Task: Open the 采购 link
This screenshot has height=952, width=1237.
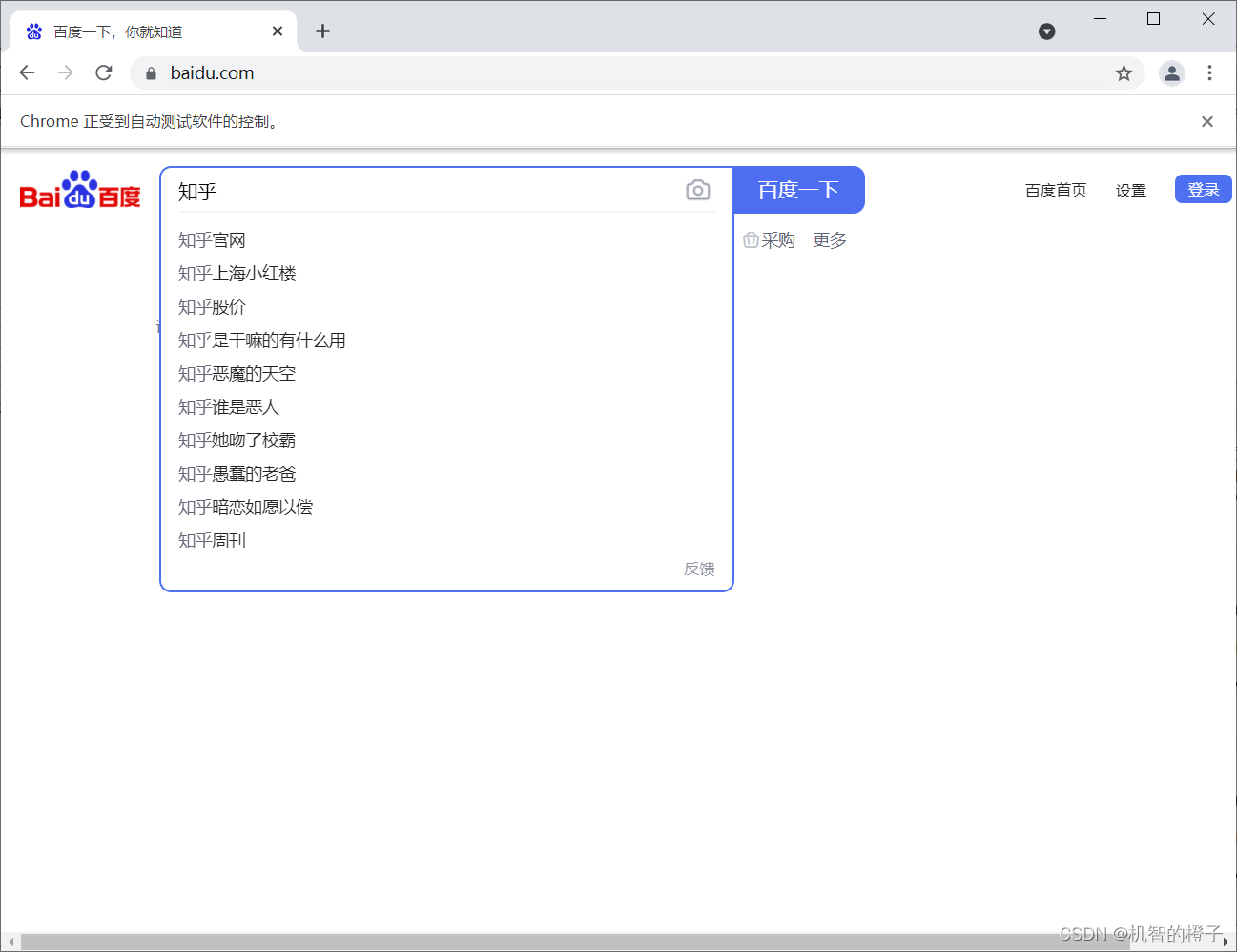Action: tap(770, 240)
